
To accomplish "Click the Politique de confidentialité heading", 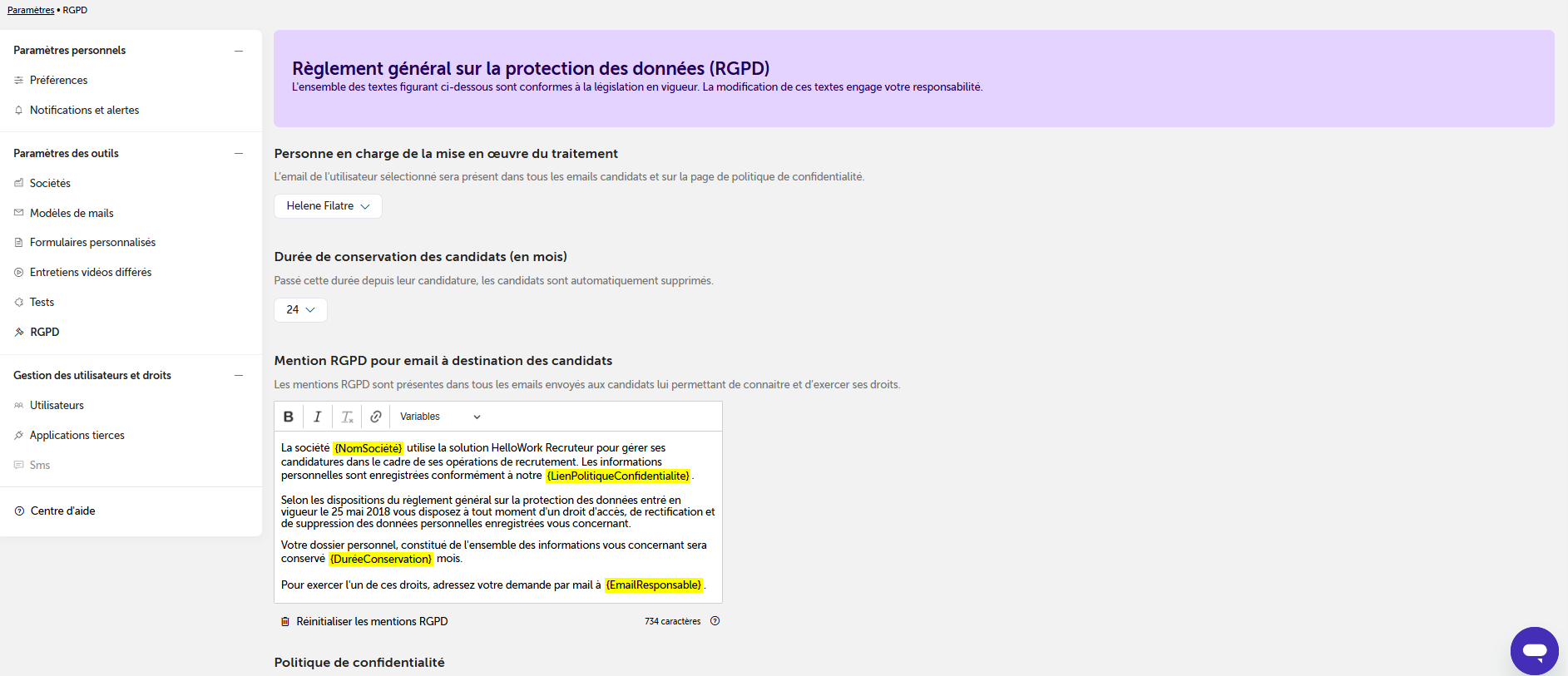I will [x=359, y=663].
